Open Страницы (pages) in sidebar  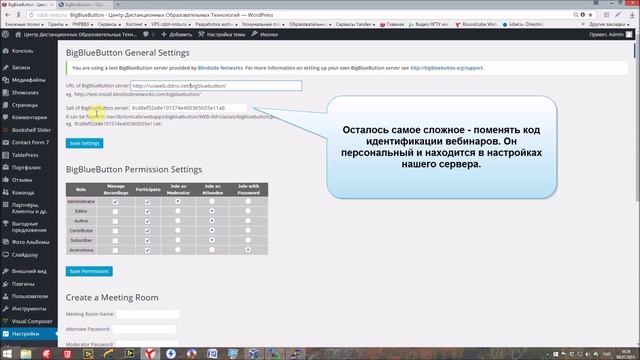24,105
